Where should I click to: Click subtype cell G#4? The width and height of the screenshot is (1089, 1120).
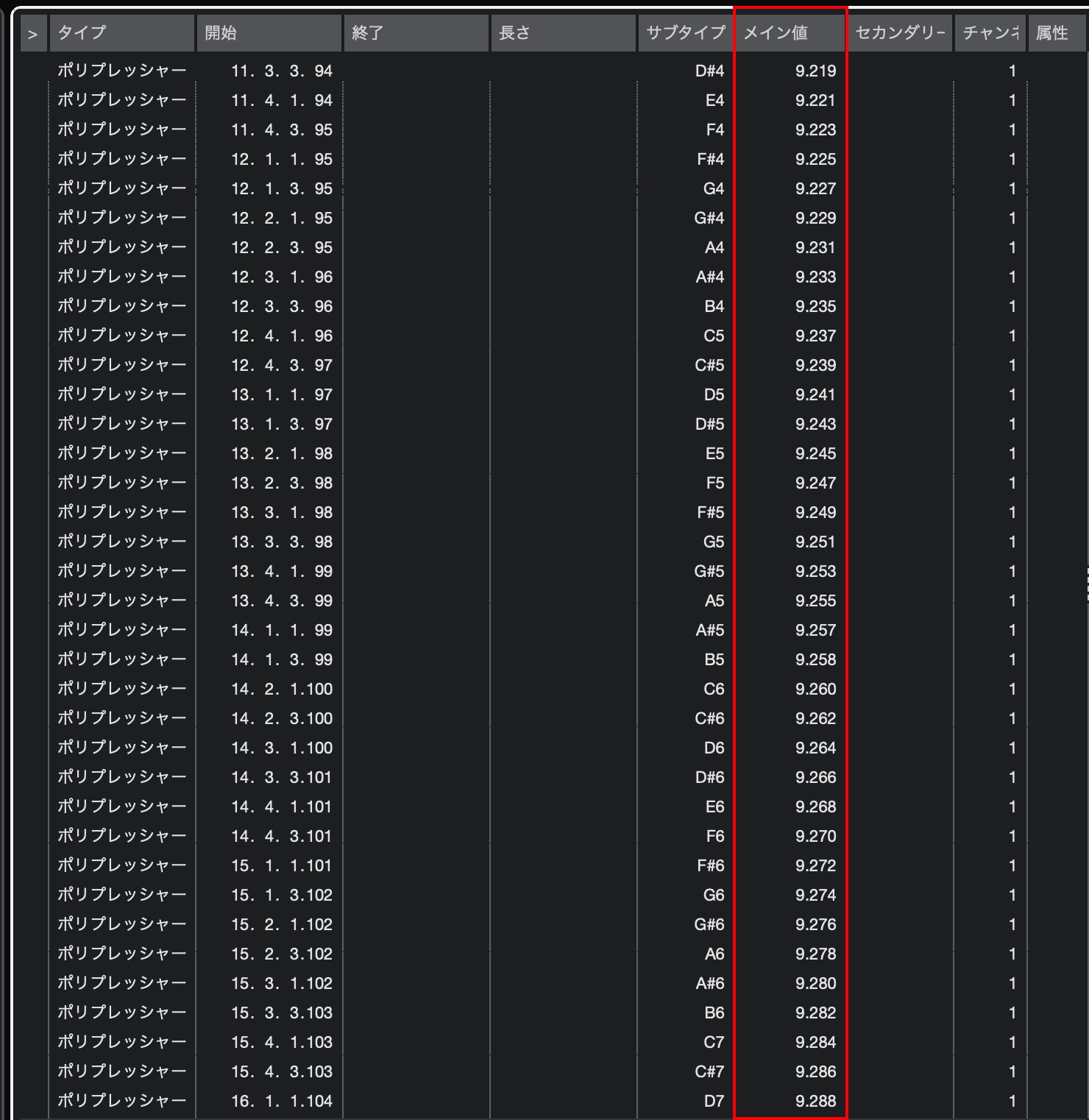click(709, 218)
